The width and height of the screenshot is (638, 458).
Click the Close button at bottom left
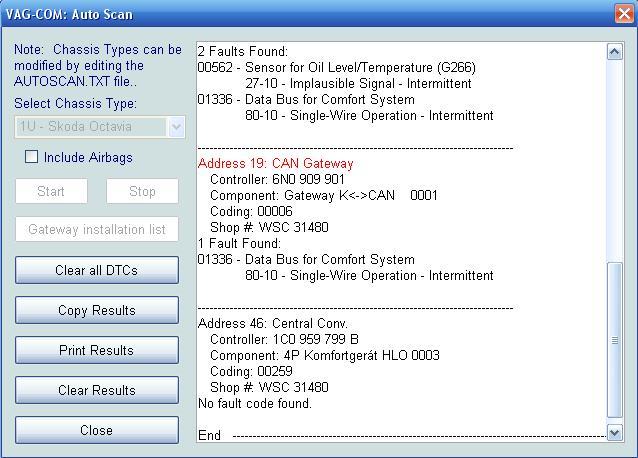pyautogui.click(x=97, y=430)
